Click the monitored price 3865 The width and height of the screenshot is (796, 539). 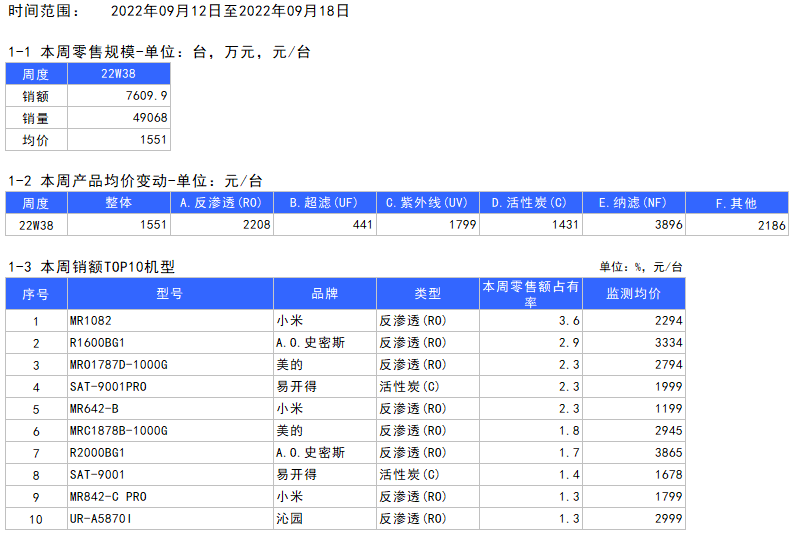pyautogui.click(x=669, y=453)
